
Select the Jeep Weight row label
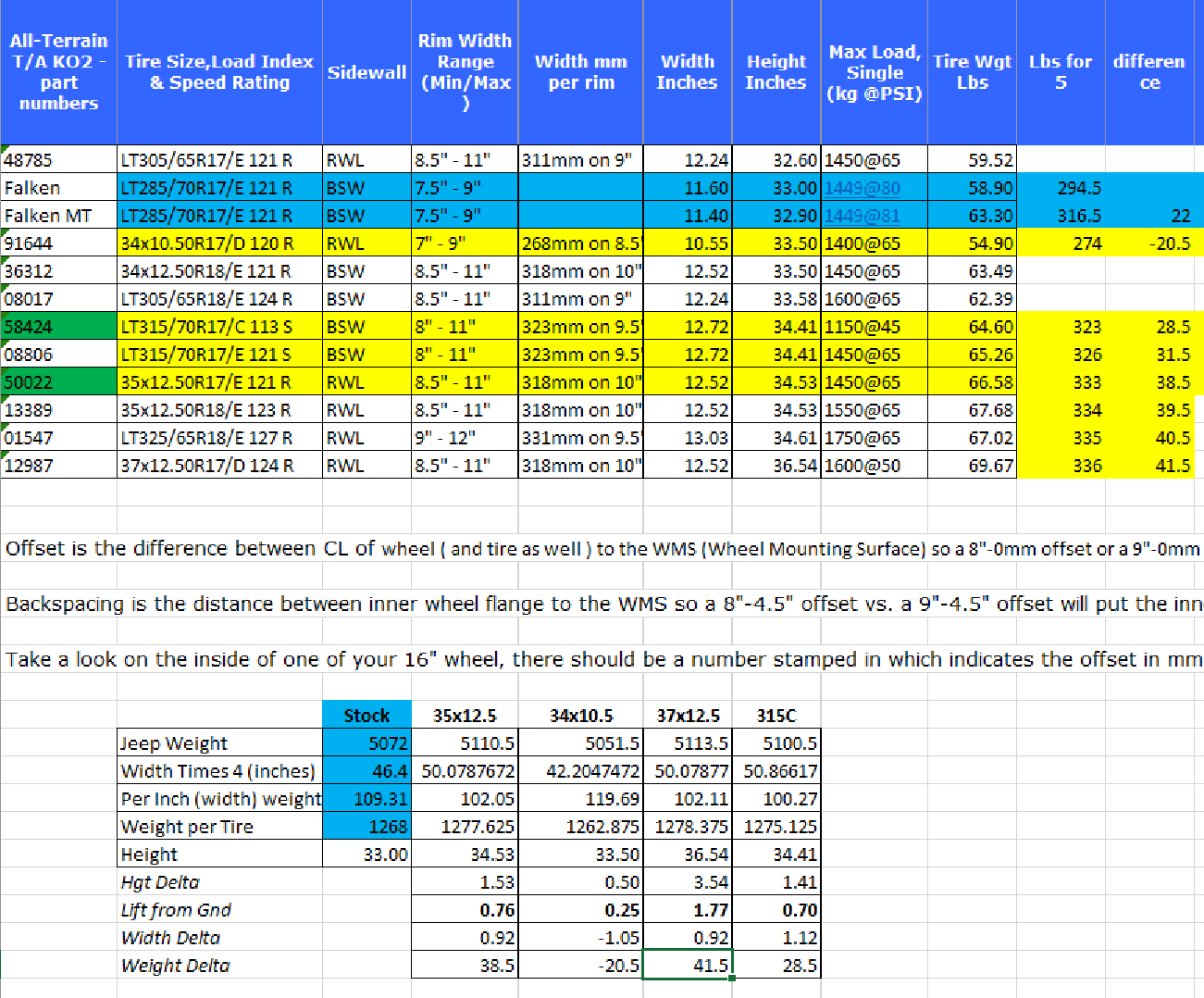tap(220, 743)
